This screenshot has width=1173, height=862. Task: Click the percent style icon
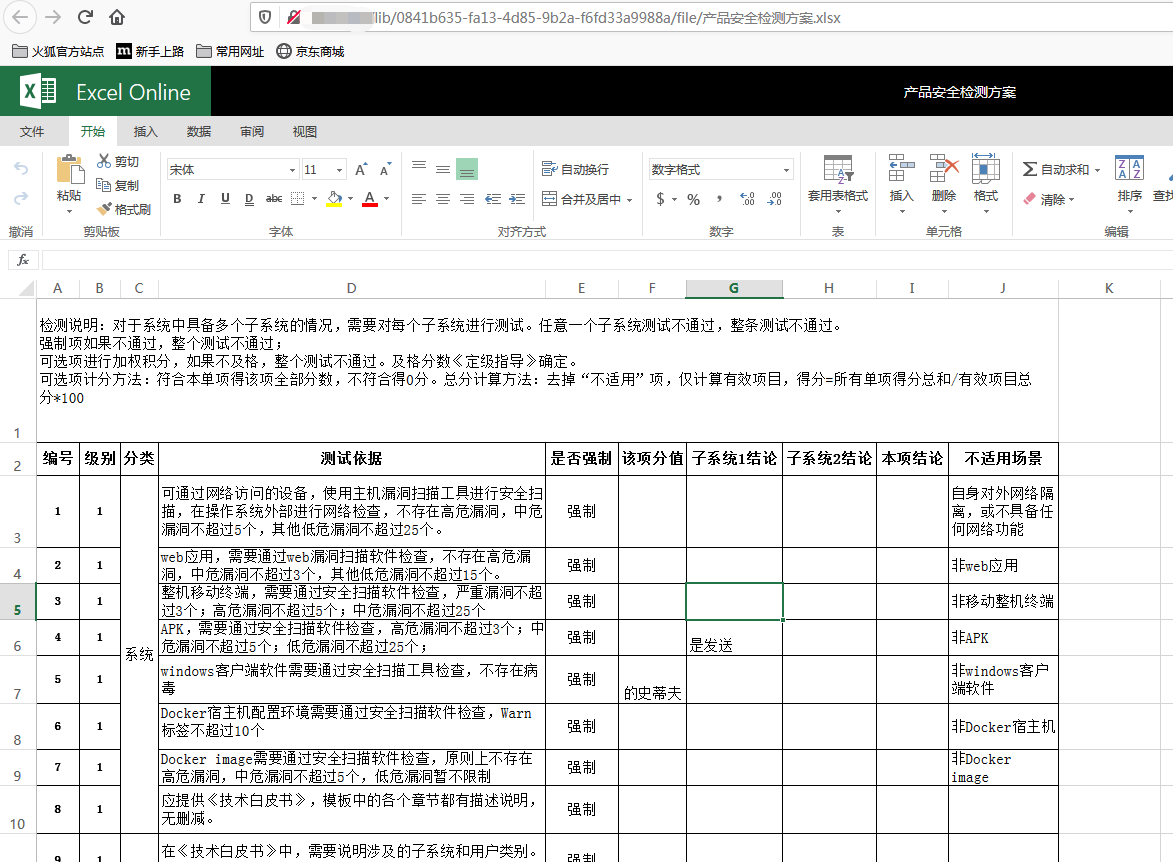click(693, 199)
